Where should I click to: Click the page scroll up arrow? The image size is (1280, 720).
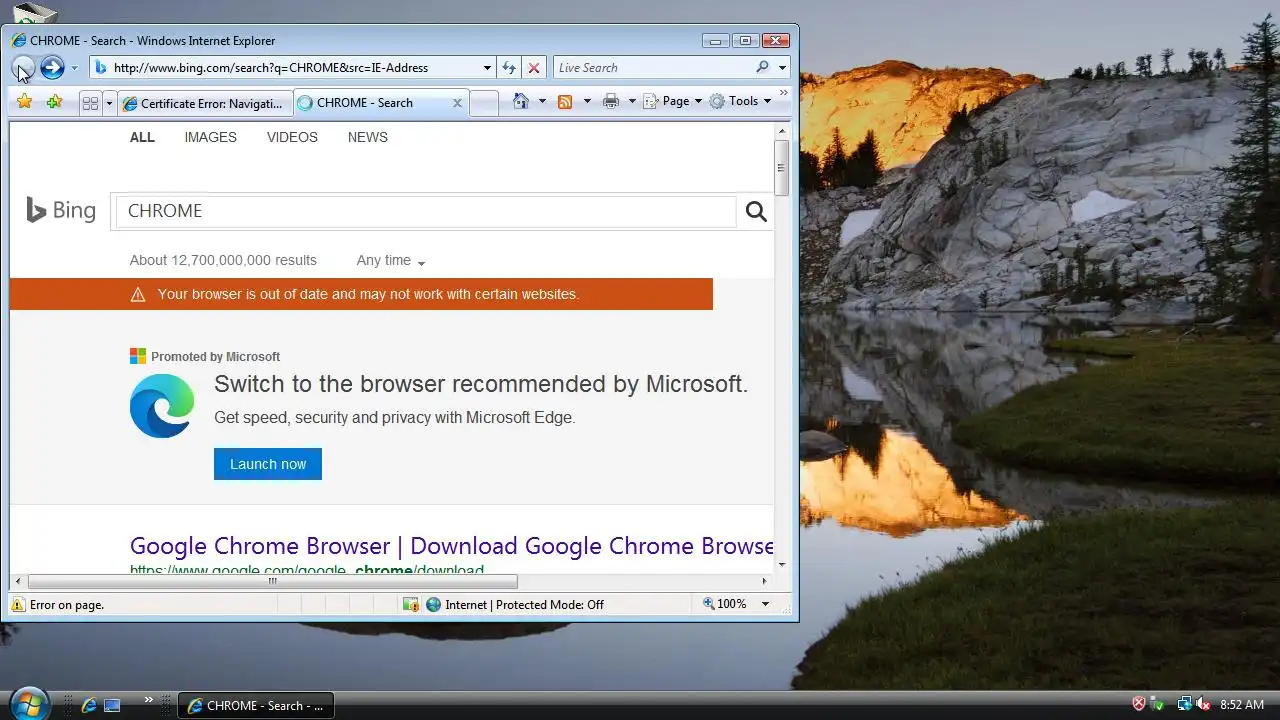(x=782, y=129)
